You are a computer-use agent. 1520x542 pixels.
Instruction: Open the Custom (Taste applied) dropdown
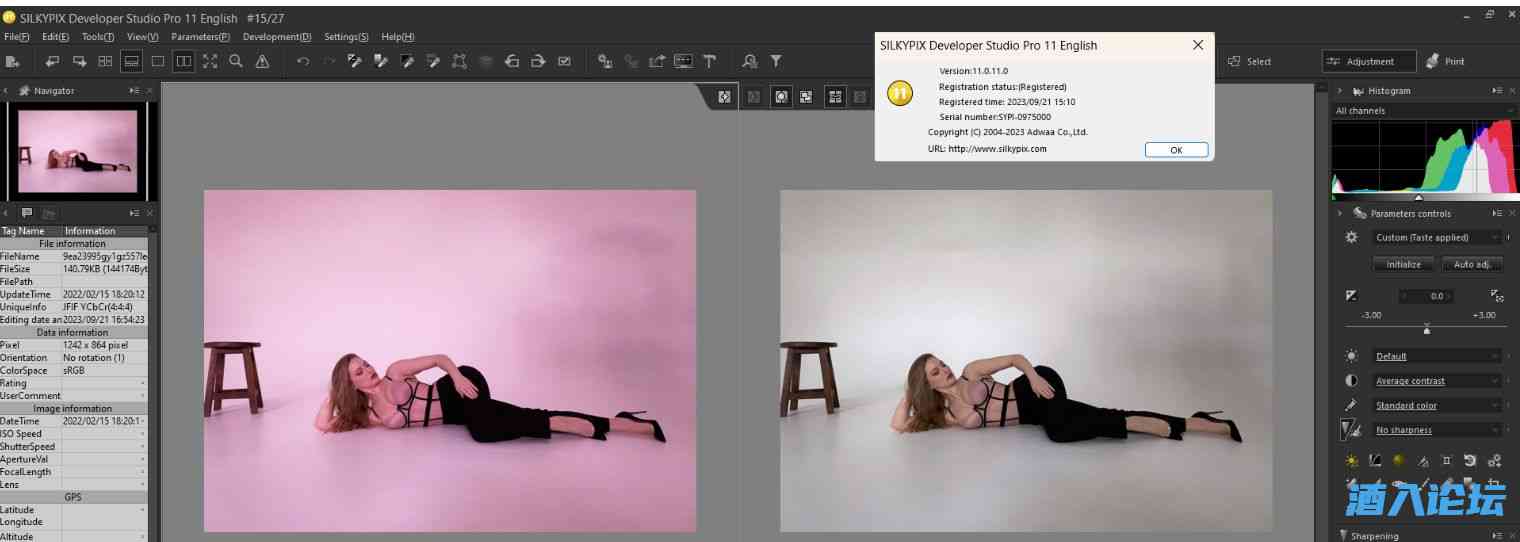[x=1437, y=238]
